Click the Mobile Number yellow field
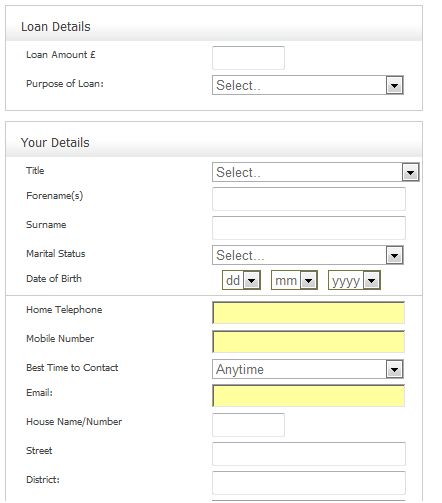Screen dimensions: 442x503 (x=309, y=342)
